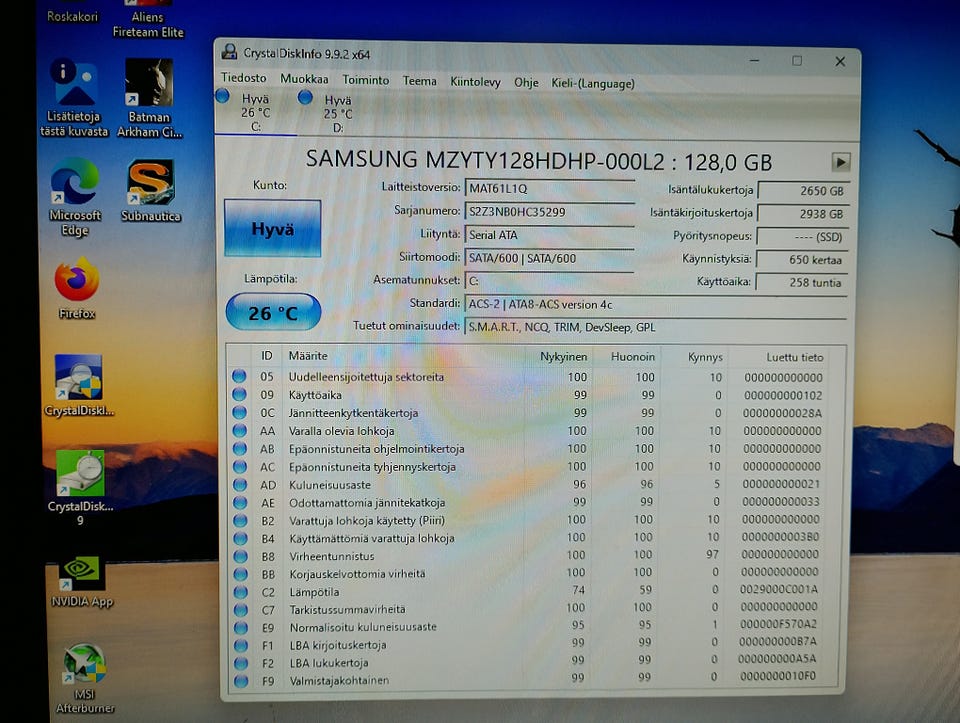Open NVIDIA App desktop shortcut
Screen dimensions: 960x723
pyautogui.click(x=82, y=582)
